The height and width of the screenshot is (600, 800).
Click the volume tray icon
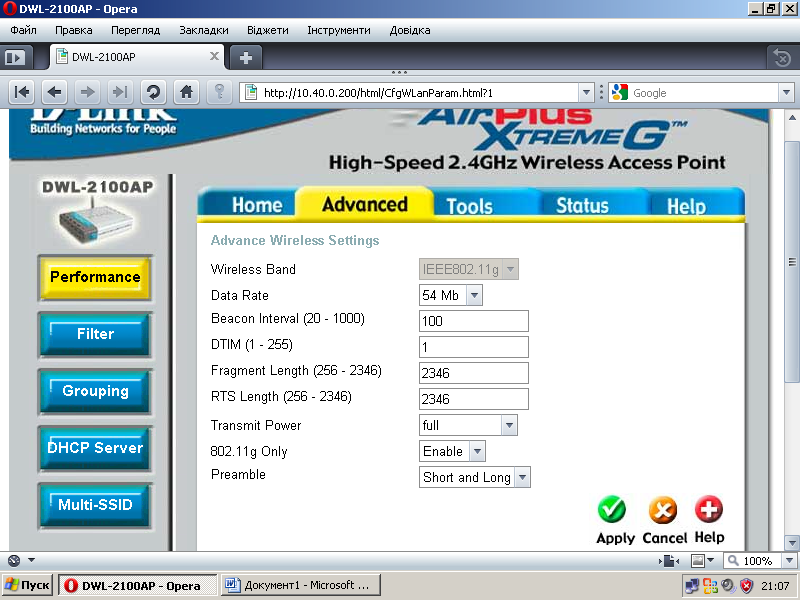pyautogui.click(x=728, y=586)
